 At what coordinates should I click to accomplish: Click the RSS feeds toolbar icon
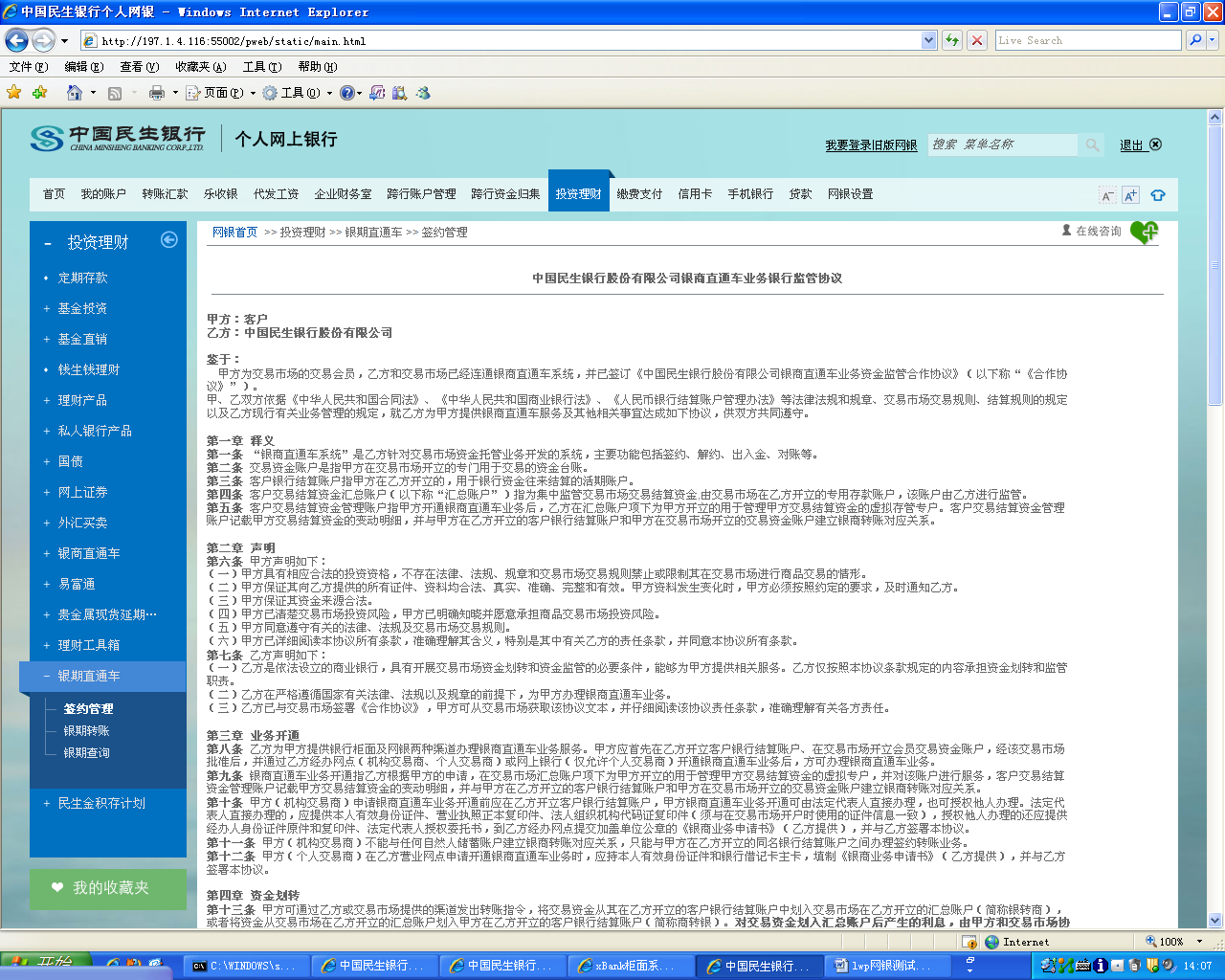(115, 93)
